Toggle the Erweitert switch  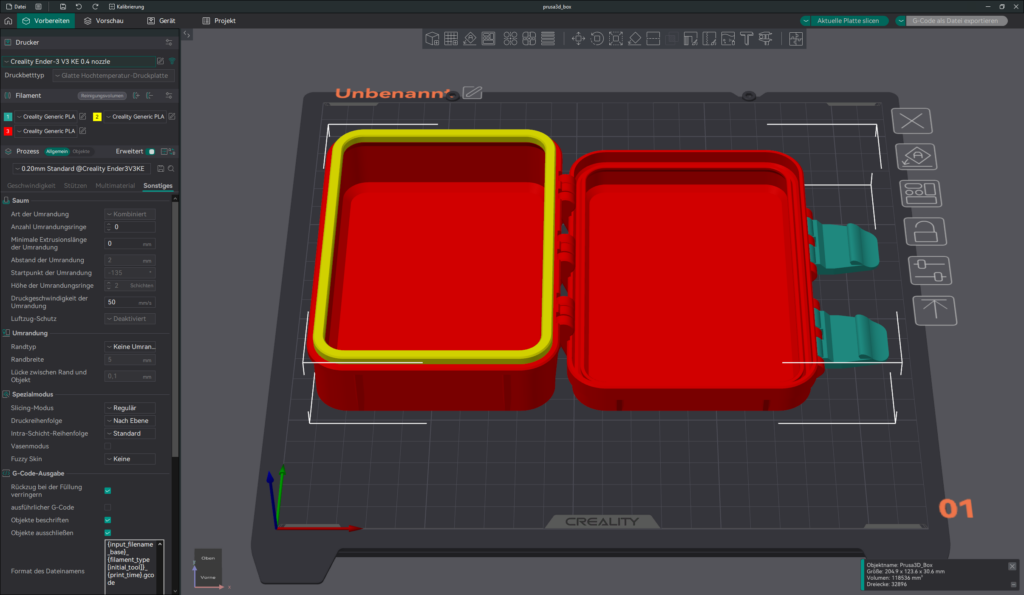point(151,151)
